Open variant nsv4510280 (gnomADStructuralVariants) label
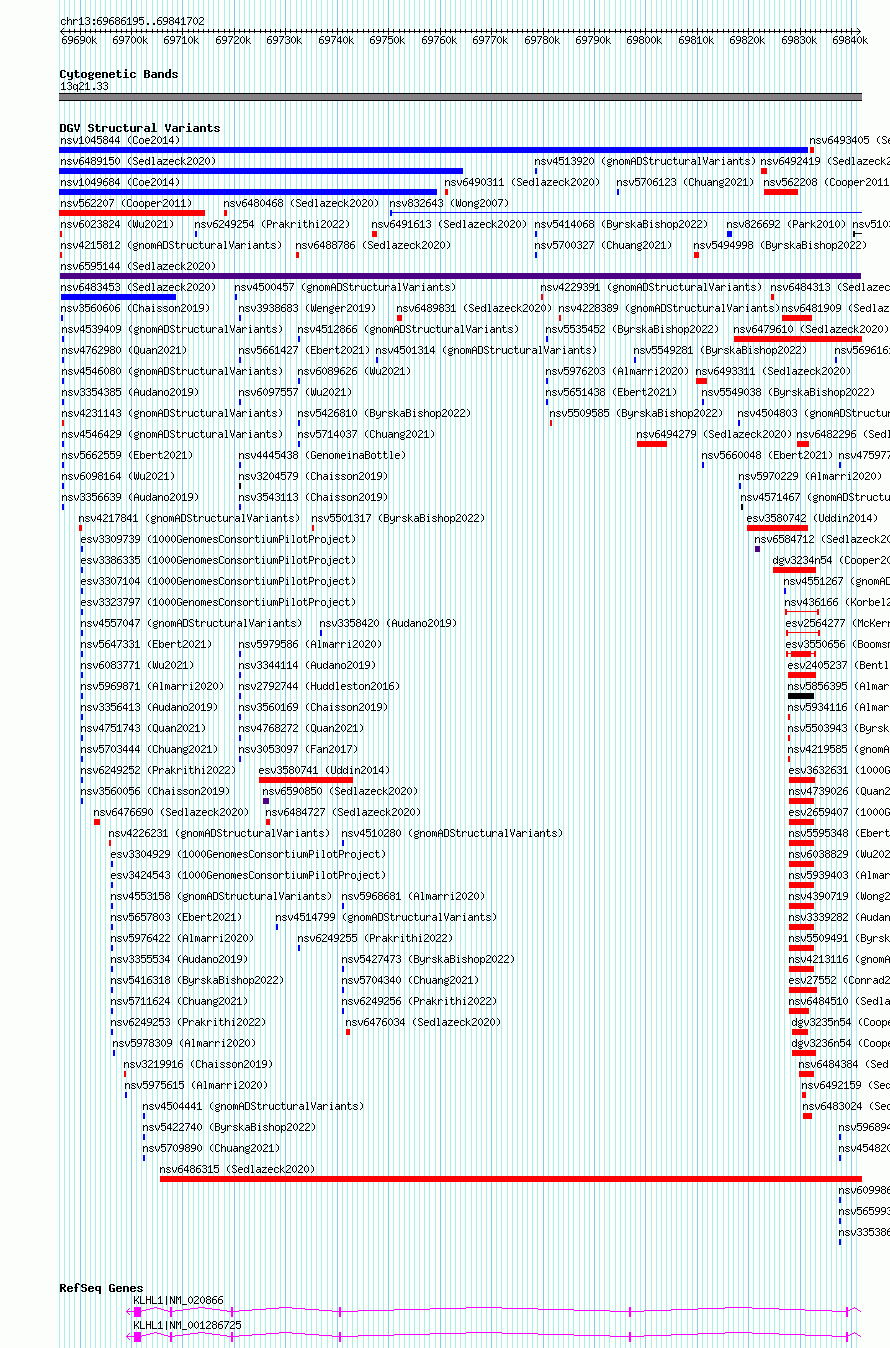The height and width of the screenshot is (1348, 890). tap(452, 833)
